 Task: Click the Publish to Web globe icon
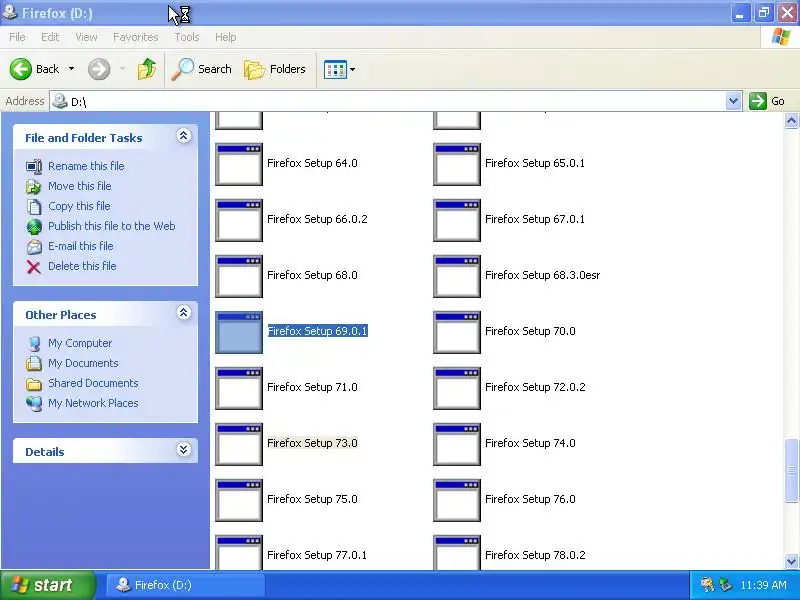tap(34, 227)
